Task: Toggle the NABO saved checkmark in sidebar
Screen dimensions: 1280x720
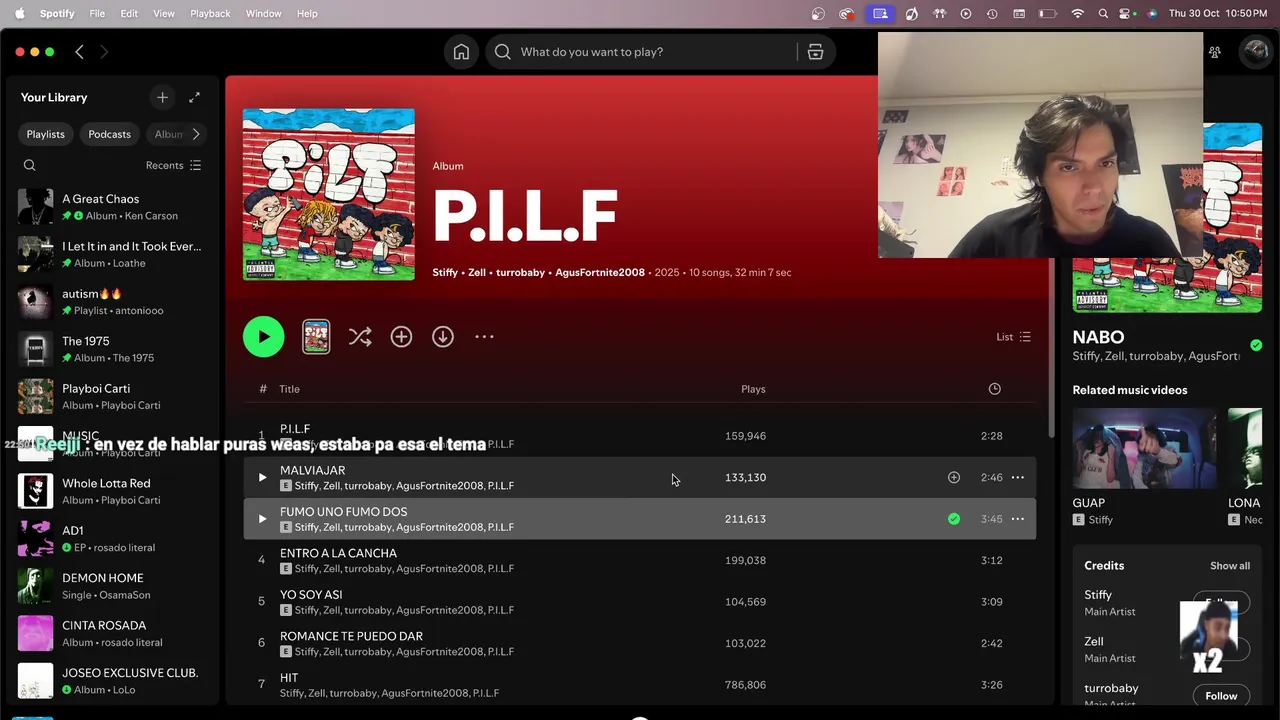Action: click(1256, 345)
